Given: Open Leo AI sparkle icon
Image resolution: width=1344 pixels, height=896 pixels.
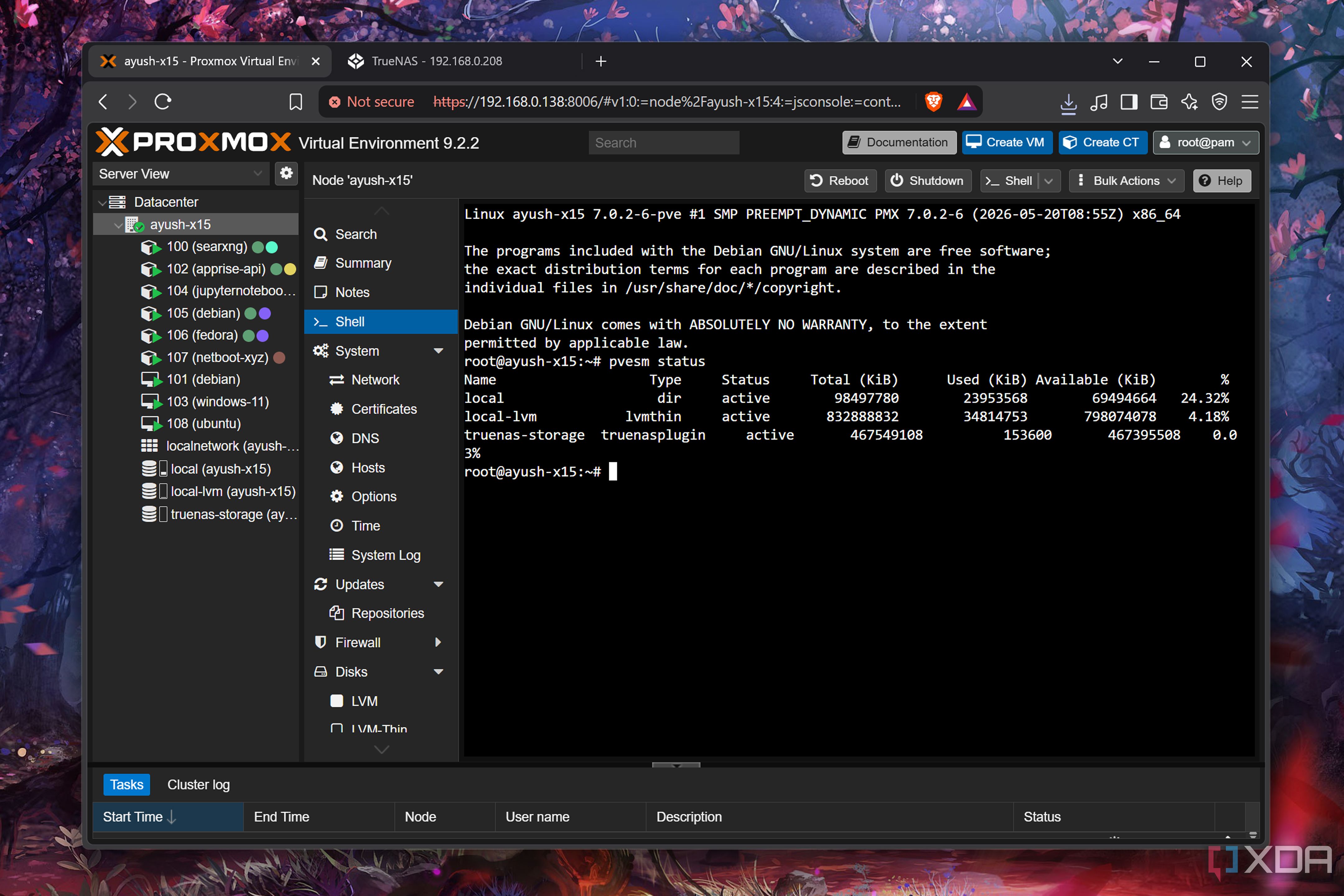Looking at the screenshot, I should (x=1189, y=102).
